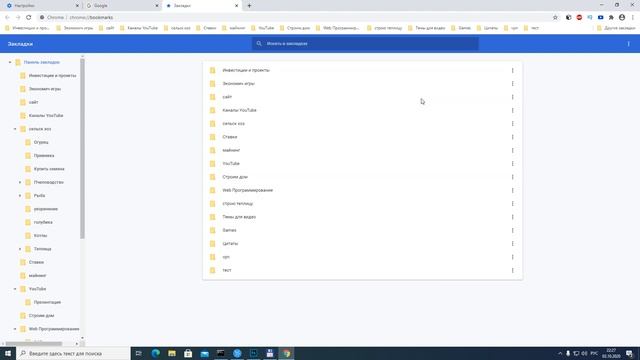The width and height of the screenshot is (640, 360).
Task: Click the star icon in address bar
Action: (x=555, y=18)
